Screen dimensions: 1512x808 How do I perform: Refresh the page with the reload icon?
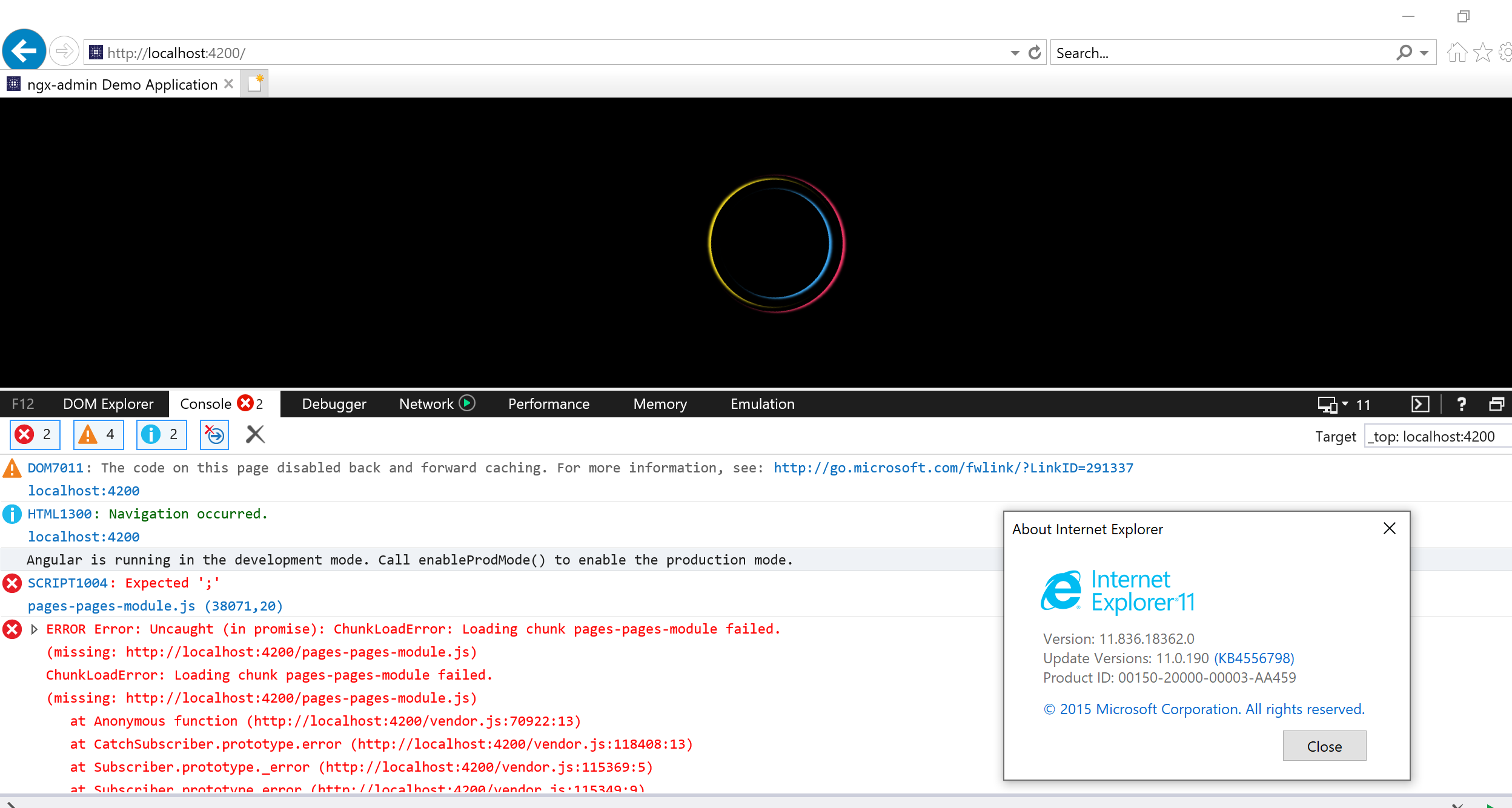point(1035,53)
